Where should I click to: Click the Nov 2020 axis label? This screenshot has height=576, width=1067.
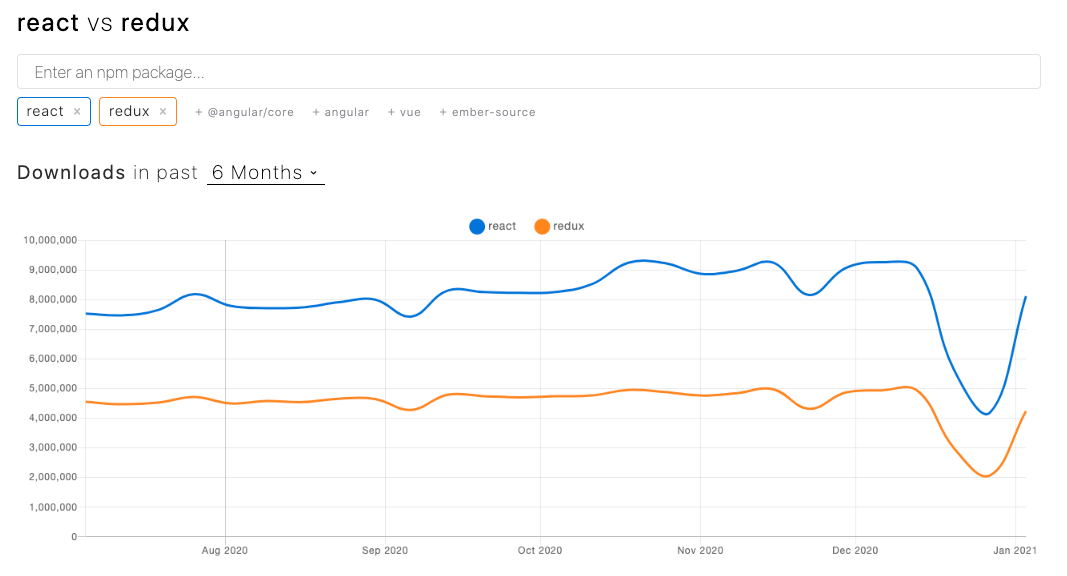point(700,550)
